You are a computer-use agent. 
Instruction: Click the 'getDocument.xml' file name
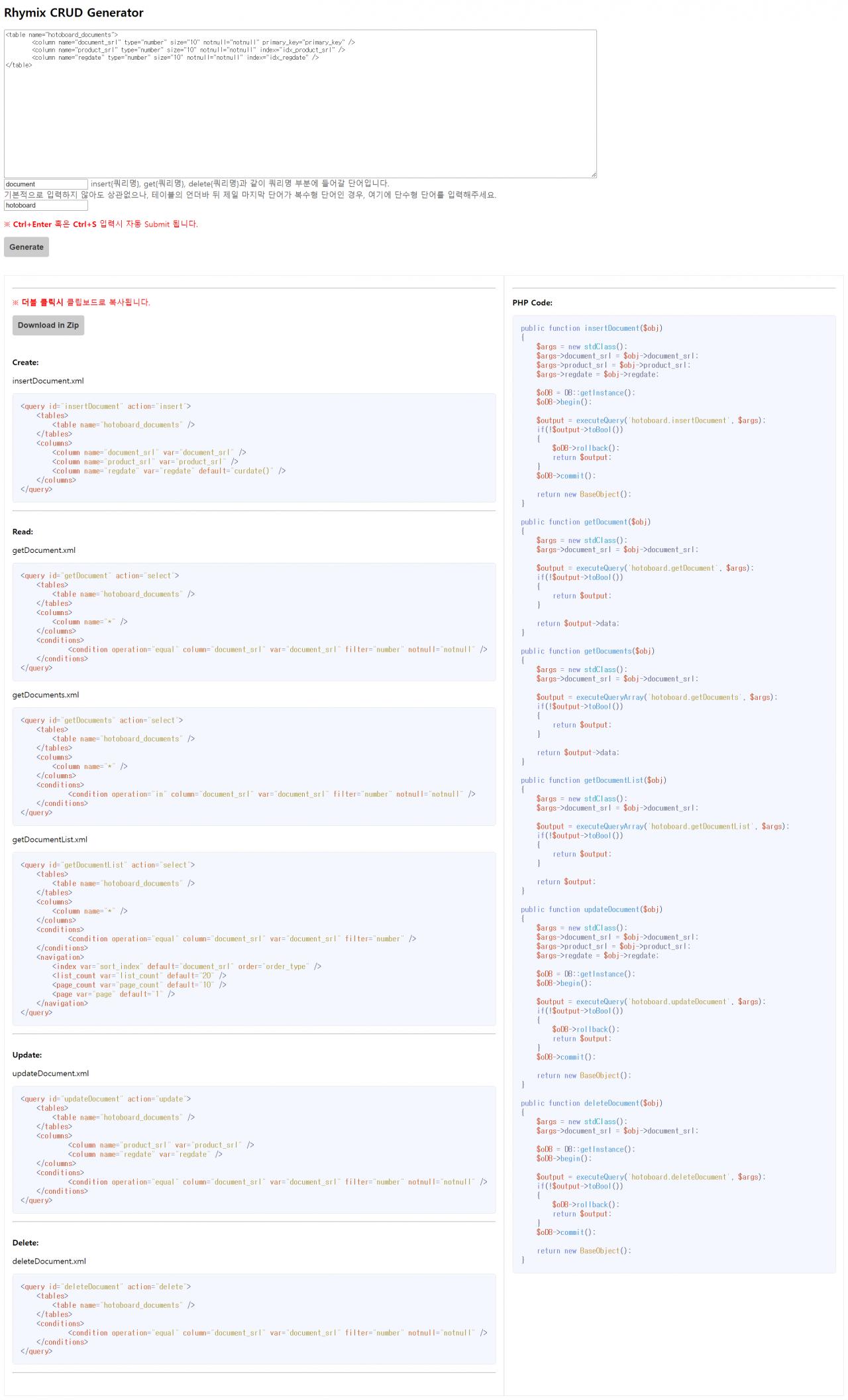[44, 550]
